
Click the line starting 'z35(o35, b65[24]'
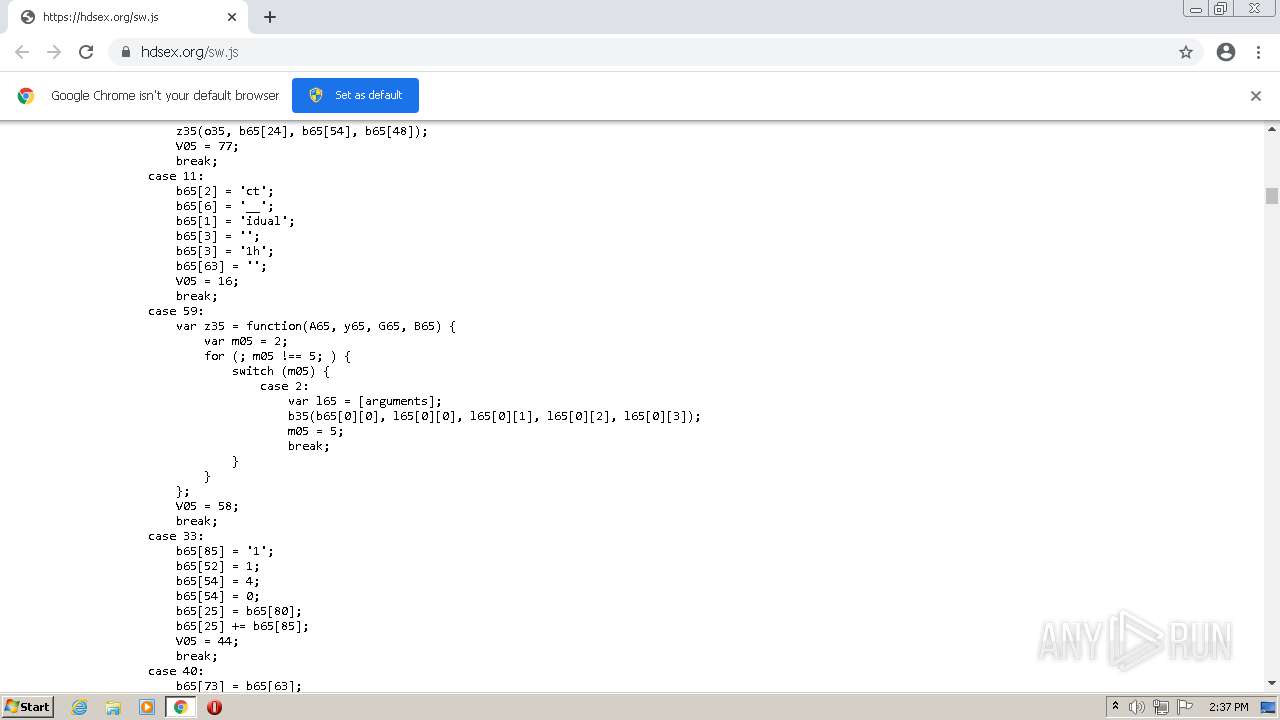coord(302,131)
